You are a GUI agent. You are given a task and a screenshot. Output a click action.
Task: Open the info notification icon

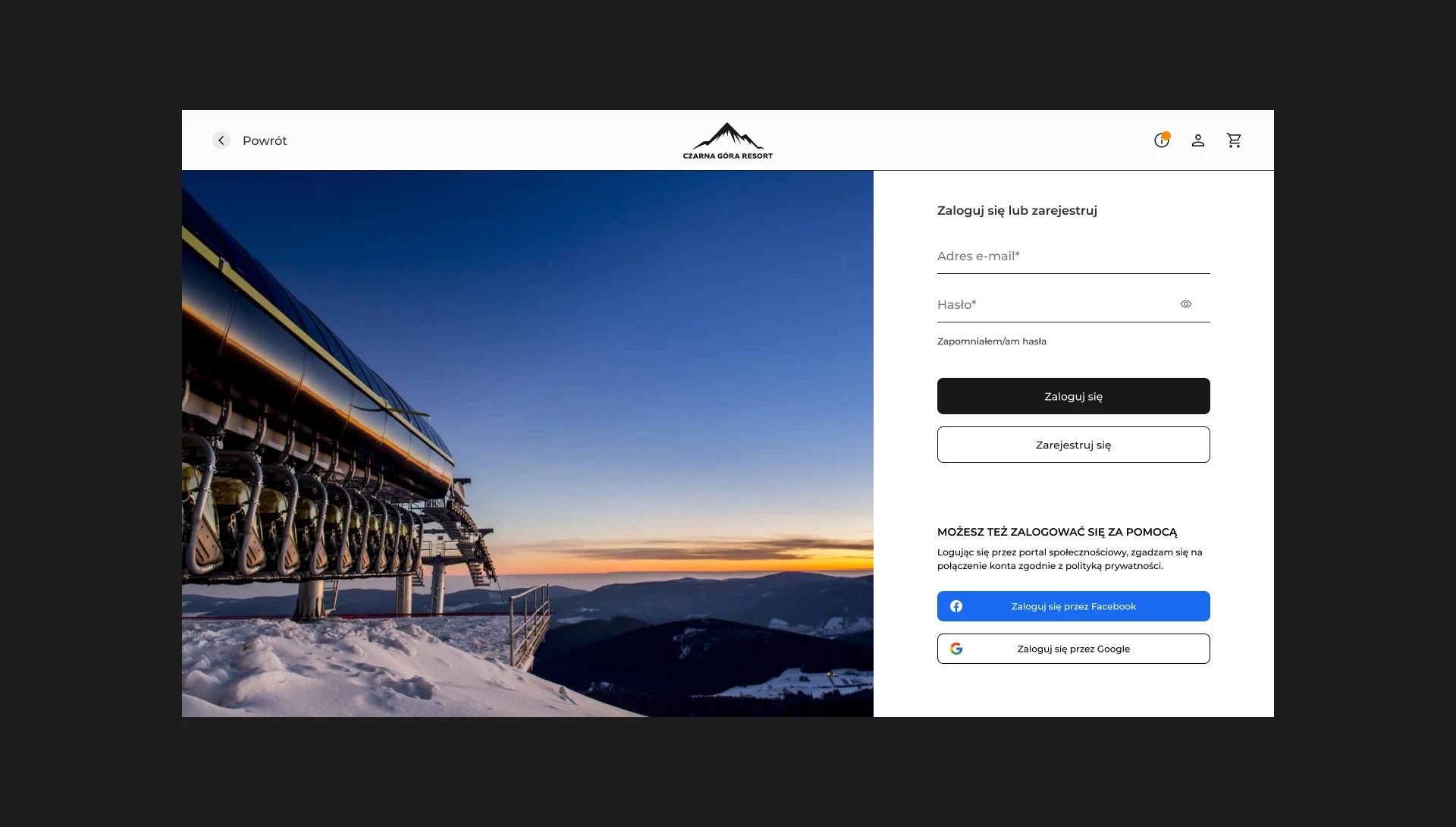1162,140
